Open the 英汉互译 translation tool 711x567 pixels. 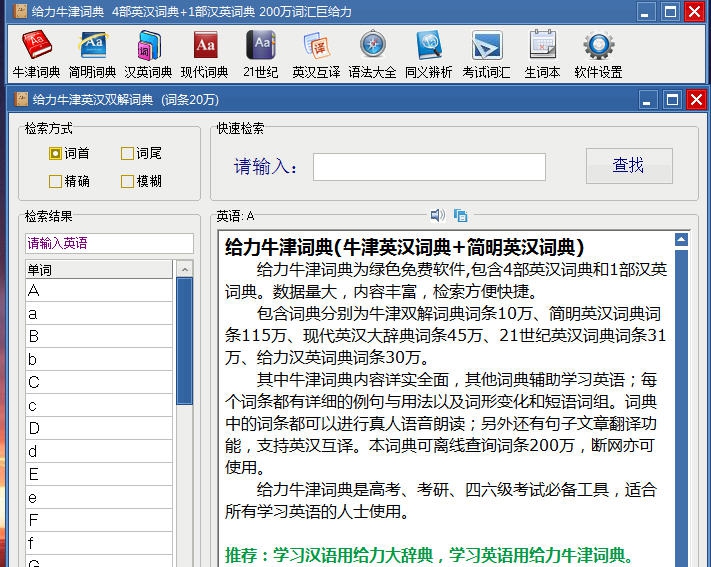tap(317, 54)
